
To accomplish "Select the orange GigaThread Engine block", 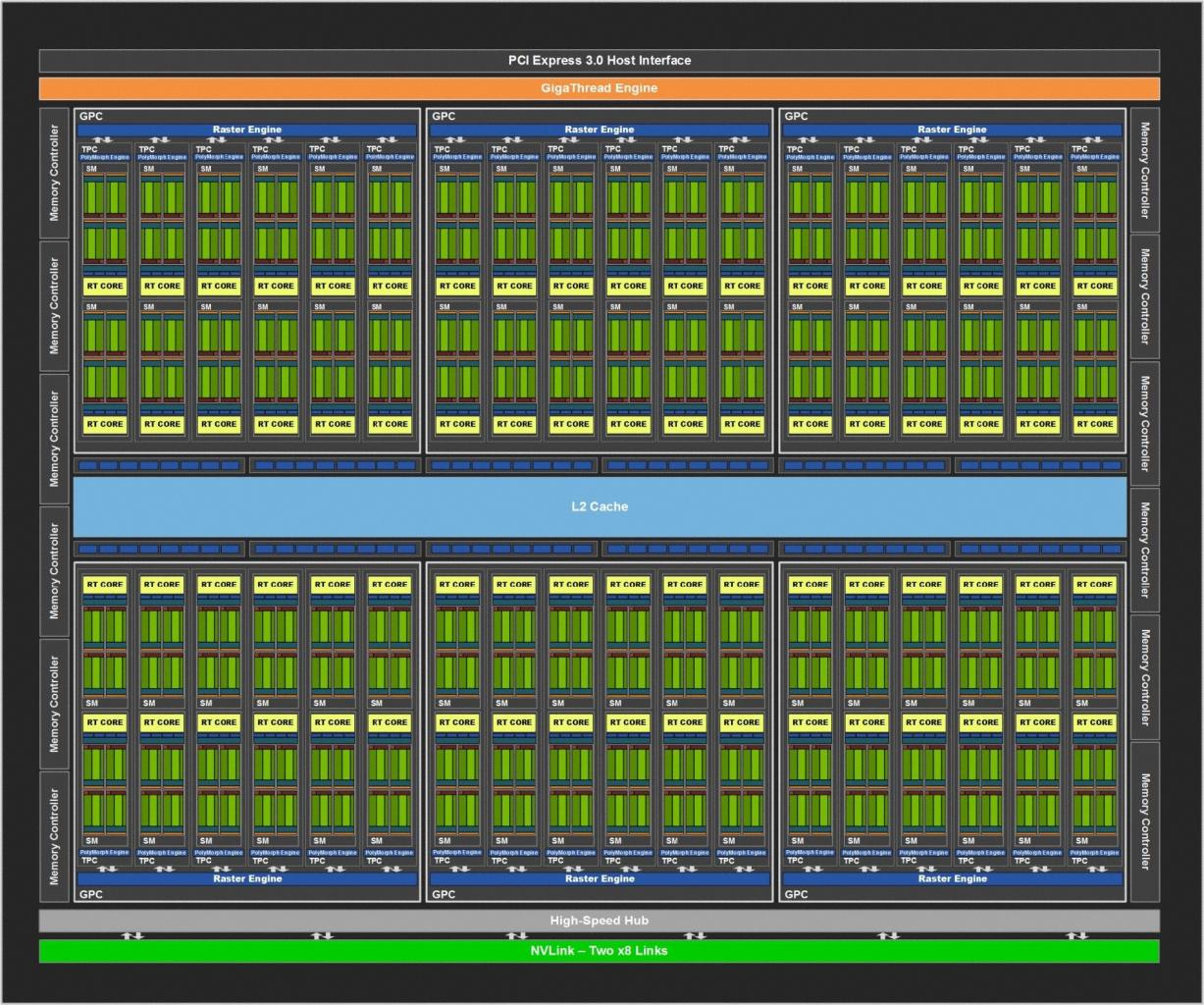I will [599, 88].
